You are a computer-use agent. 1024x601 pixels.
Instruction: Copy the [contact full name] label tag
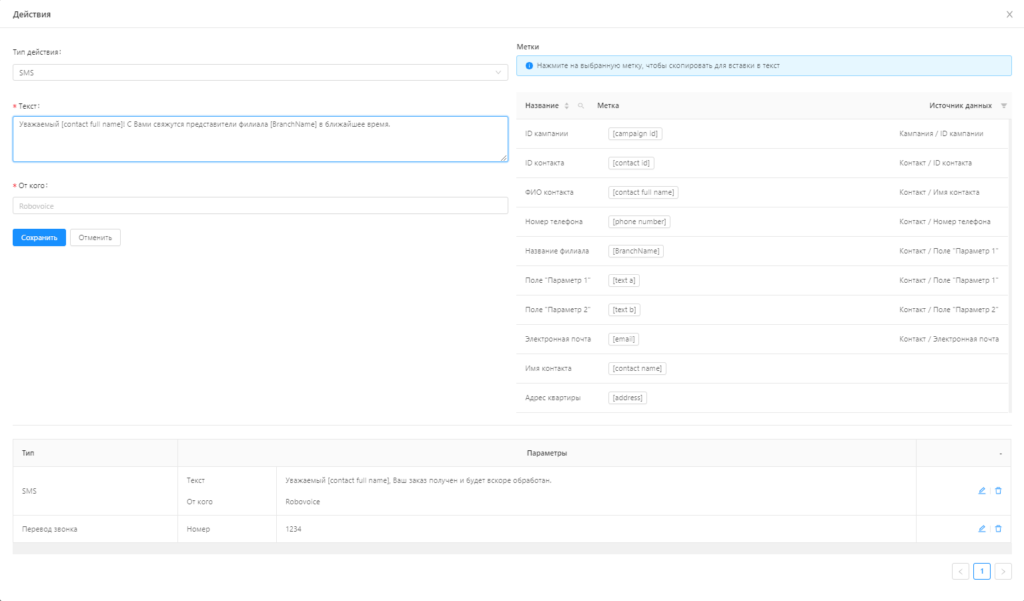point(643,193)
